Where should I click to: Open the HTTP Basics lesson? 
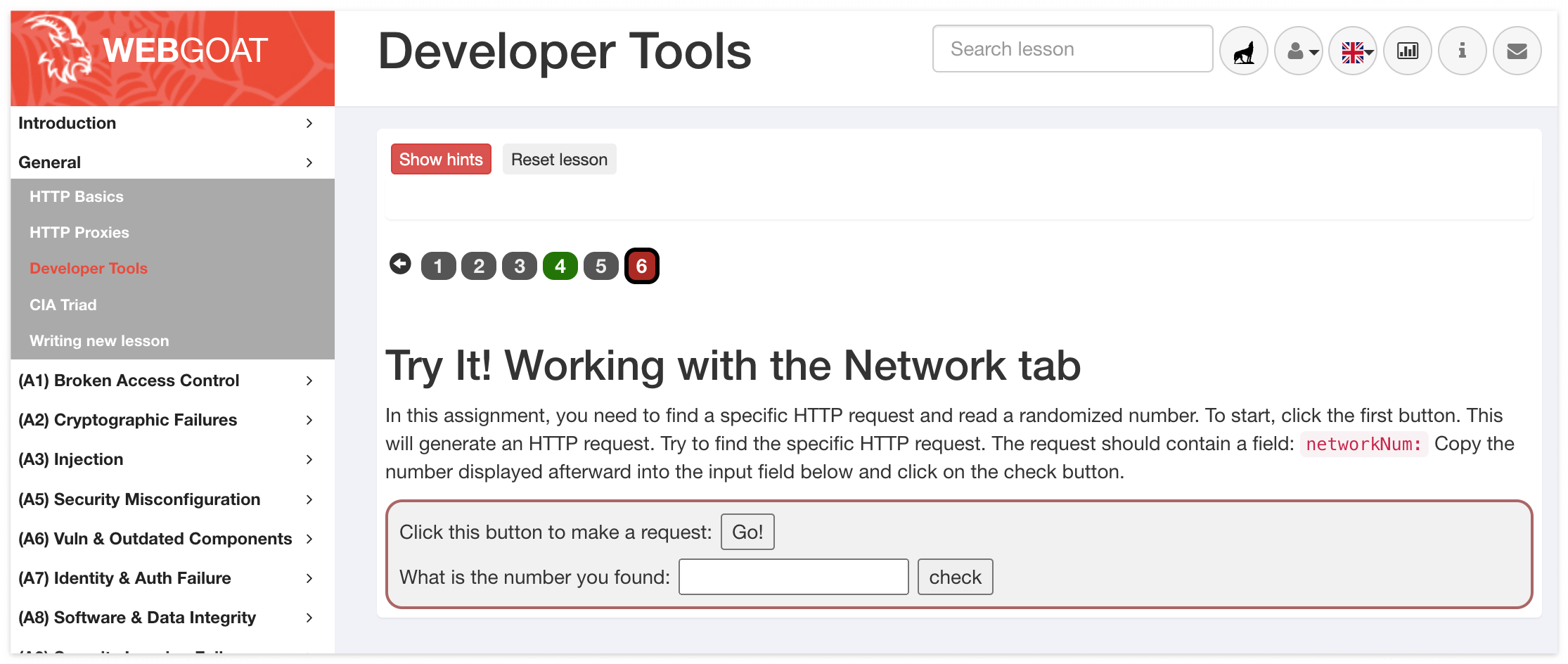tap(77, 197)
